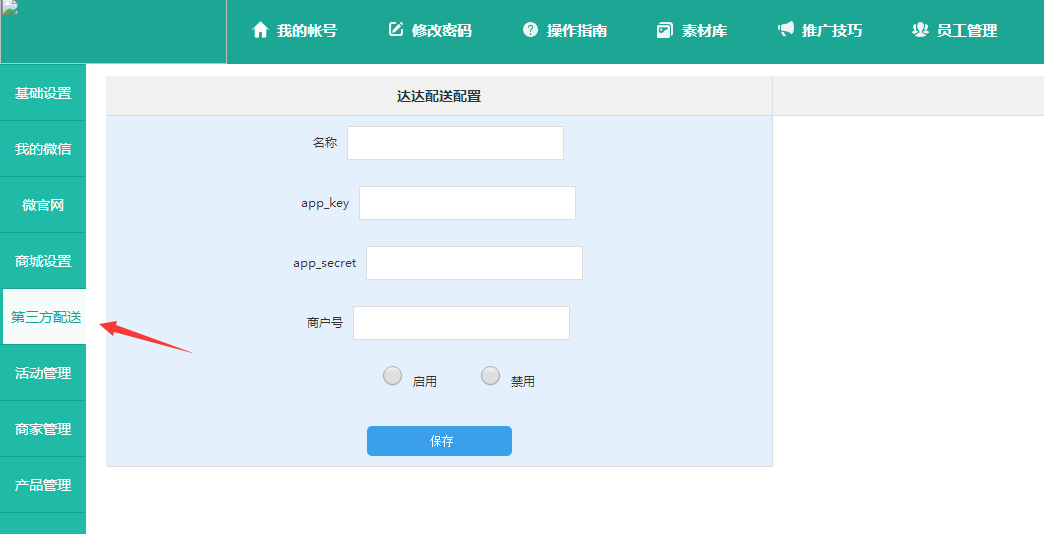Click the 商户号 field label
The width and height of the screenshot is (1044, 534).
325,323
